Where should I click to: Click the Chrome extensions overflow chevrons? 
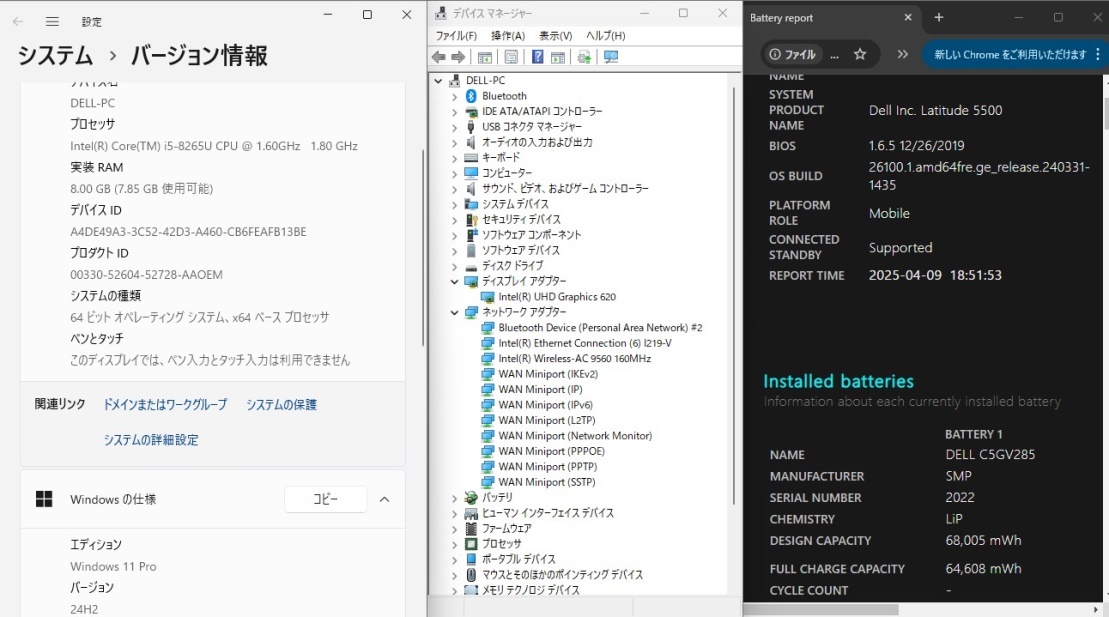(x=902, y=54)
